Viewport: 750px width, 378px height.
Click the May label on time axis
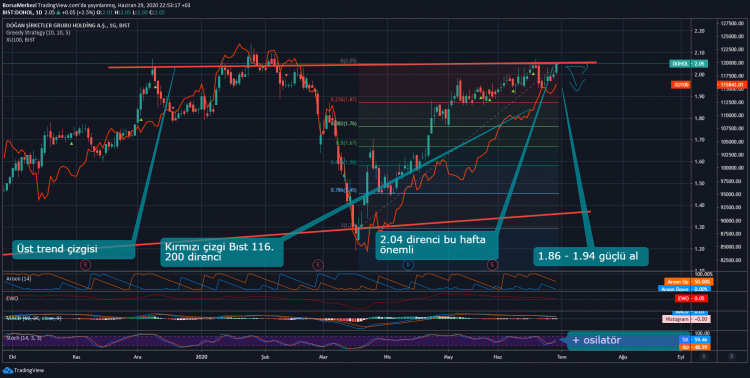448,356
